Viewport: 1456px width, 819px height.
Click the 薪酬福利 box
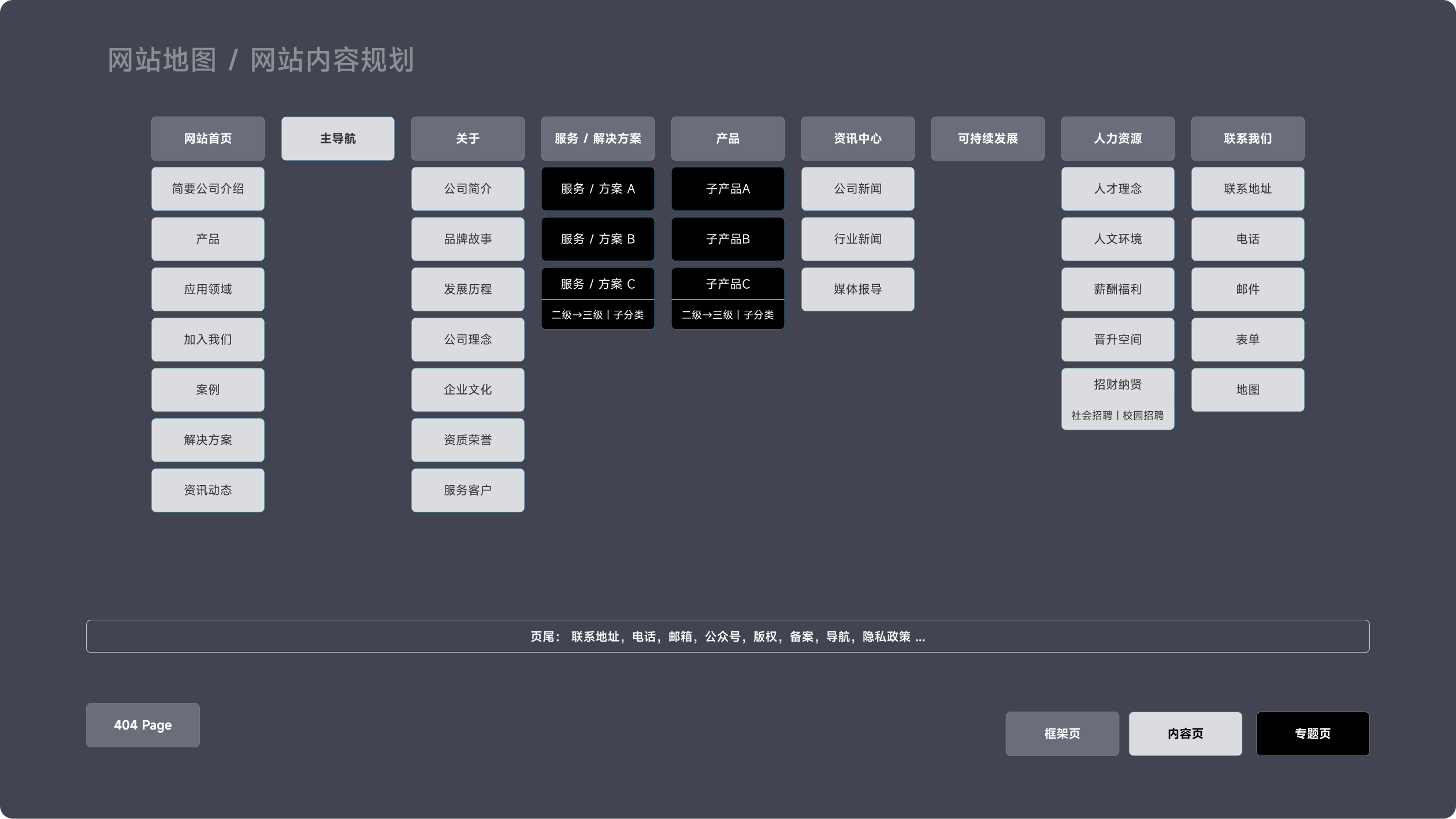tap(1117, 289)
